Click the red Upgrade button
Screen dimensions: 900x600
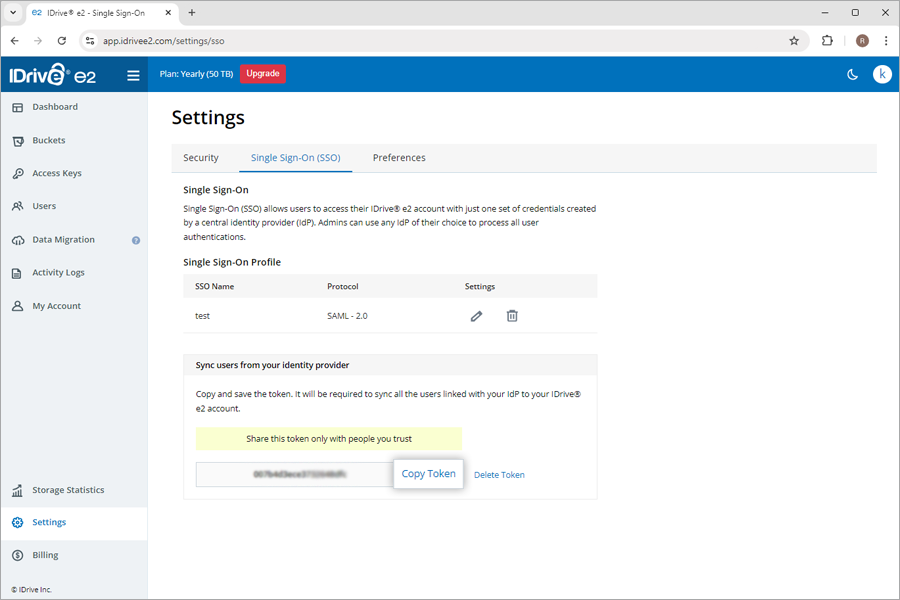(263, 73)
